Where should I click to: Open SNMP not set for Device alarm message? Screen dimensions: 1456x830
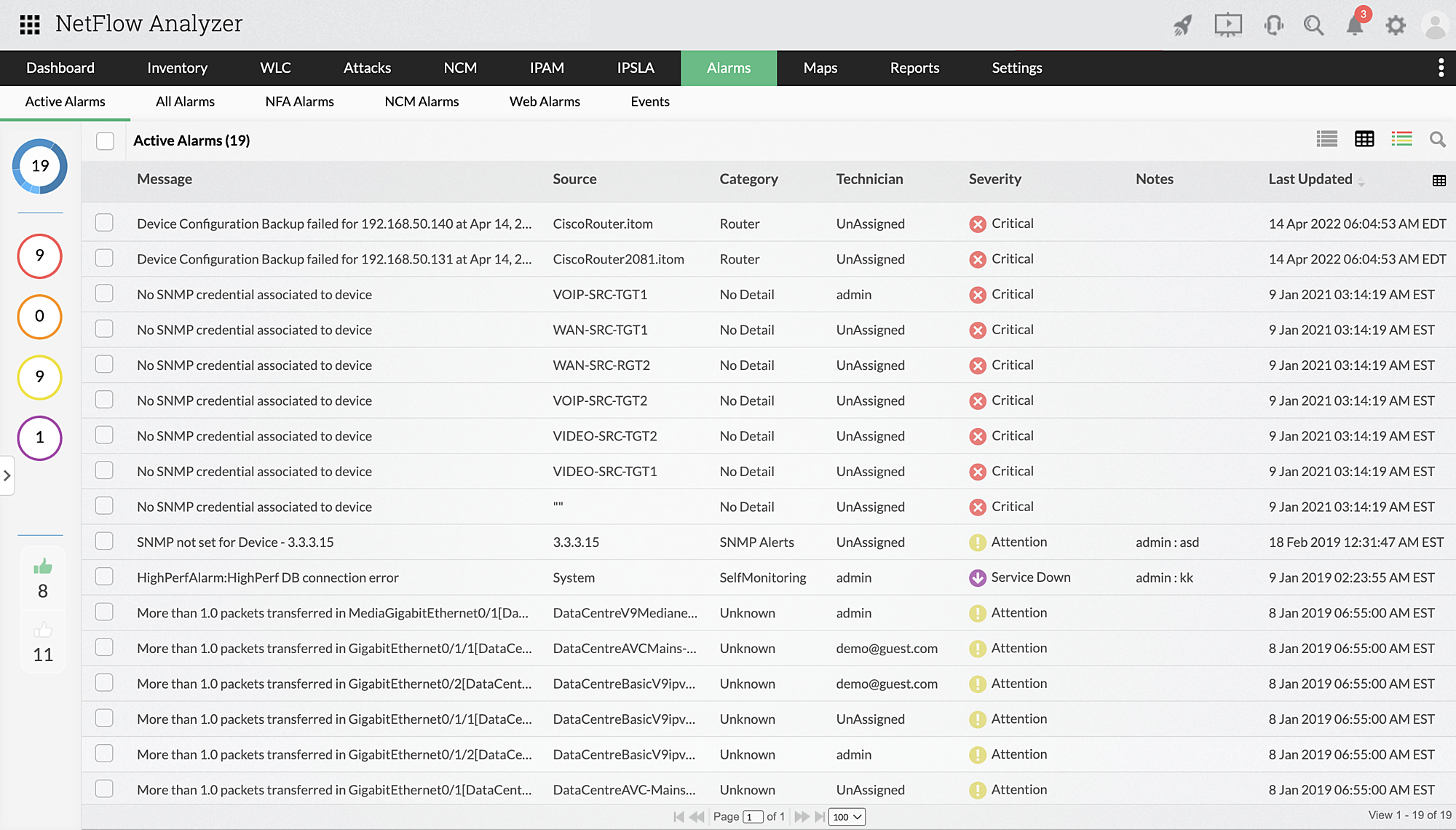point(235,542)
